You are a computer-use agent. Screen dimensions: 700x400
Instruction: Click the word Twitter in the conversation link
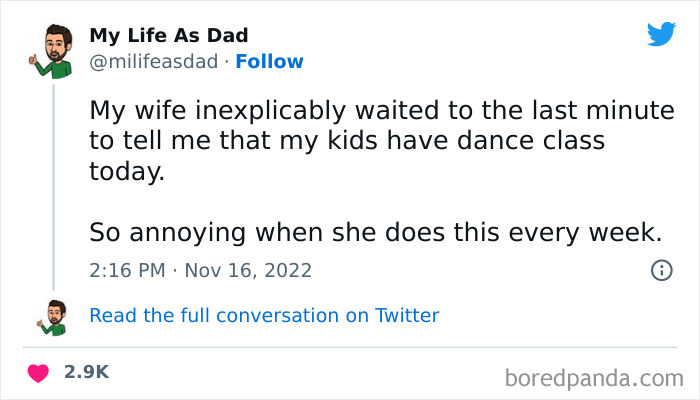406,316
